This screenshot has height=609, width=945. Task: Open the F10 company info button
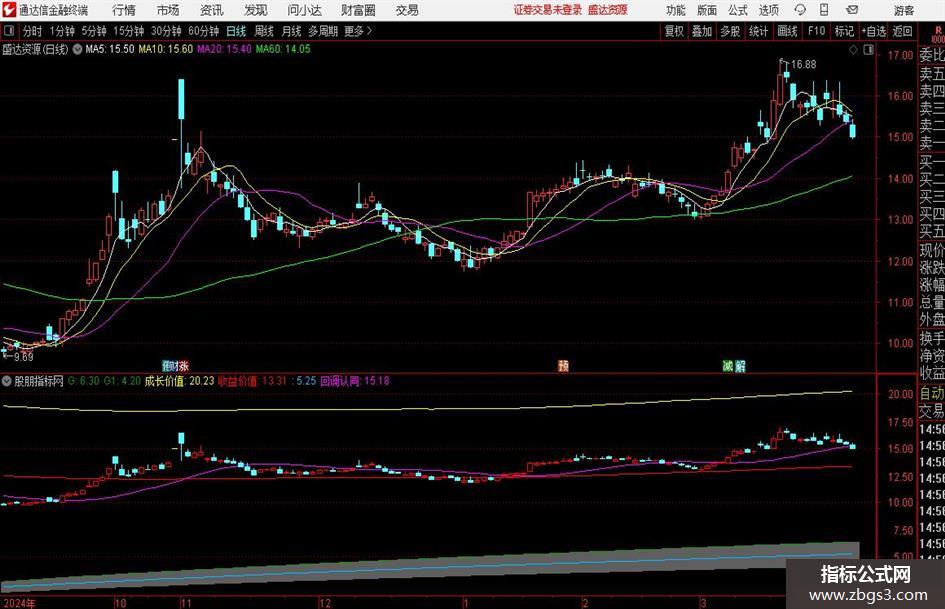(x=817, y=31)
